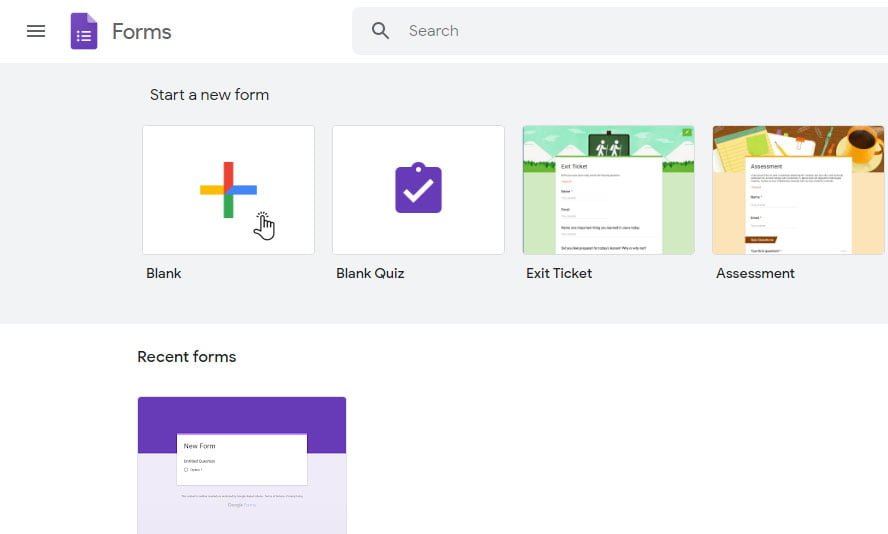Create a new Blank form thumbnail

228,190
